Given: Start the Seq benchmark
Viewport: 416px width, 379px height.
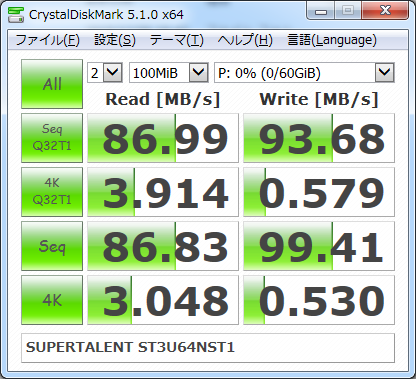Looking at the screenshot, I should click(52, 246).
